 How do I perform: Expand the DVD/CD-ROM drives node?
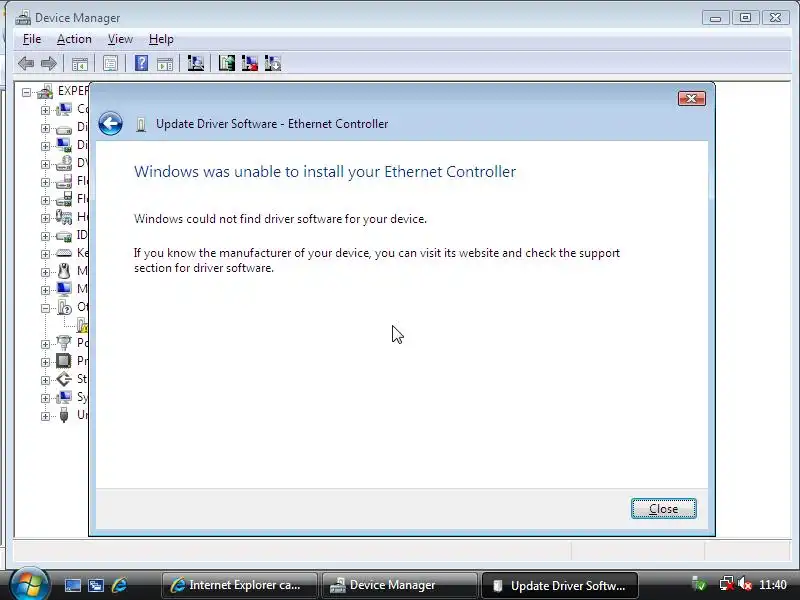click(x=45, y=164)
